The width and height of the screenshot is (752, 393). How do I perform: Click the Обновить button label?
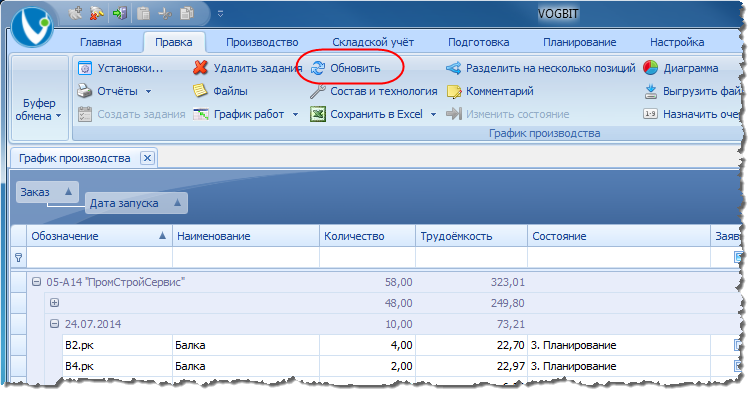click(355, 68)
